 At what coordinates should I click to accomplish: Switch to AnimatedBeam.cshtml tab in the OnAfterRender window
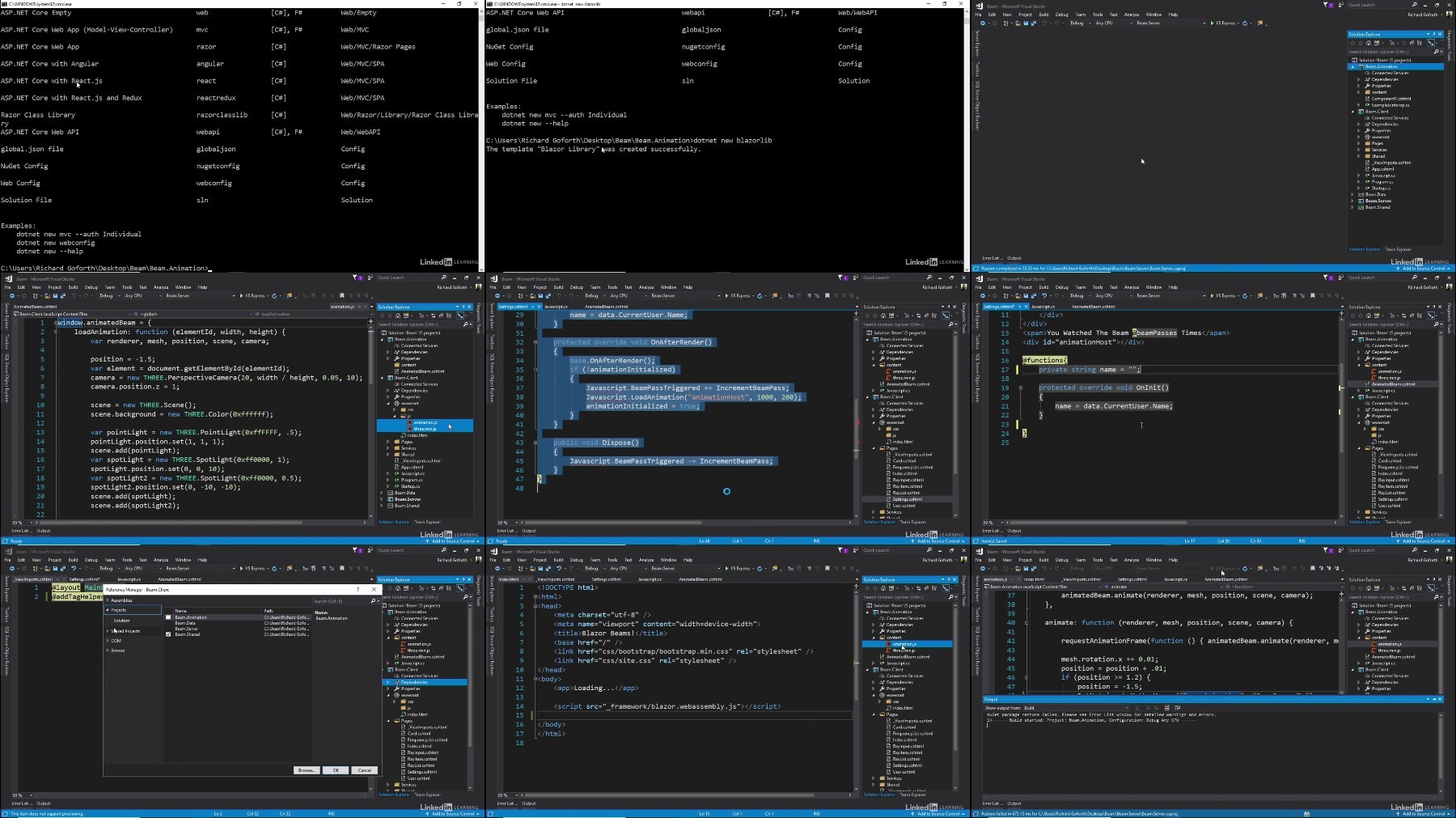(x=607, y=307)
